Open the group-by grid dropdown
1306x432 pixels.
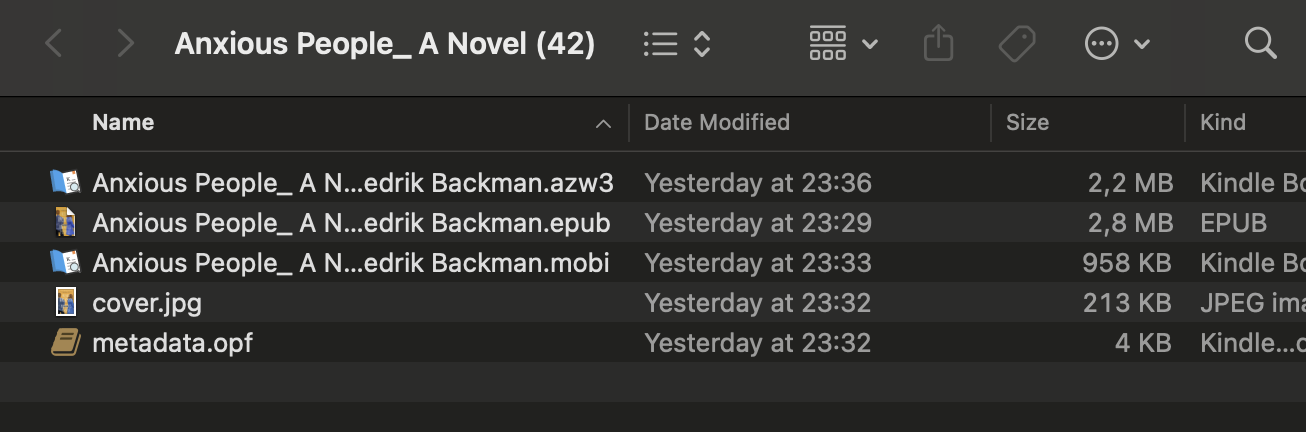pyautogui.click(x=843, y=44)
